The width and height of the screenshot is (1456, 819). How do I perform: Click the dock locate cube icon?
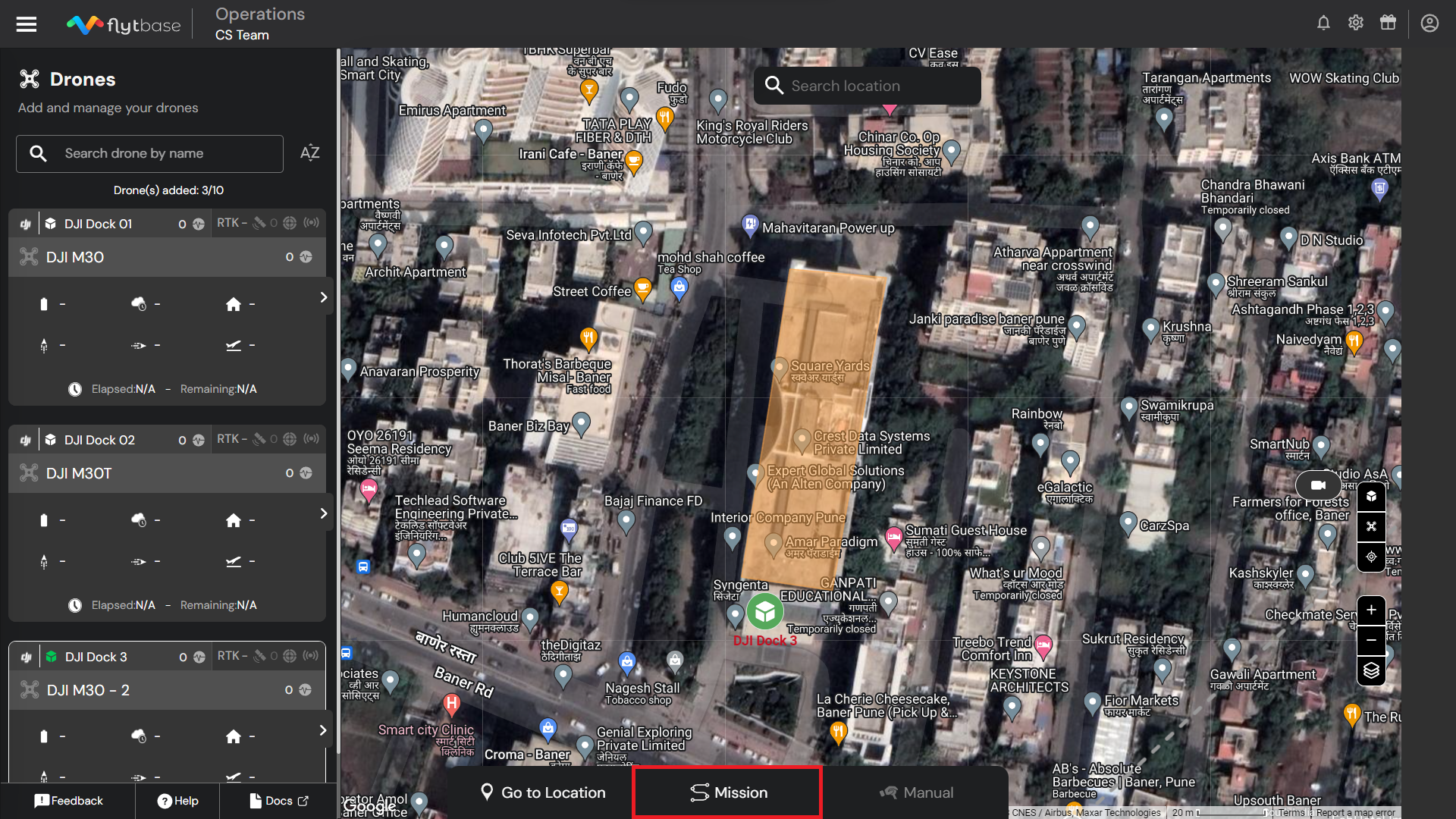(x=1371, y=497)
